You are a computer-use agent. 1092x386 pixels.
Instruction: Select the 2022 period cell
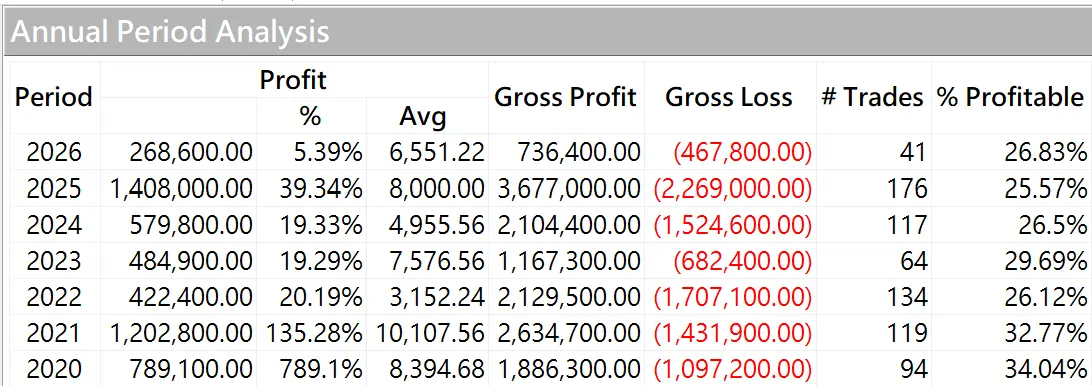(54, 298)
